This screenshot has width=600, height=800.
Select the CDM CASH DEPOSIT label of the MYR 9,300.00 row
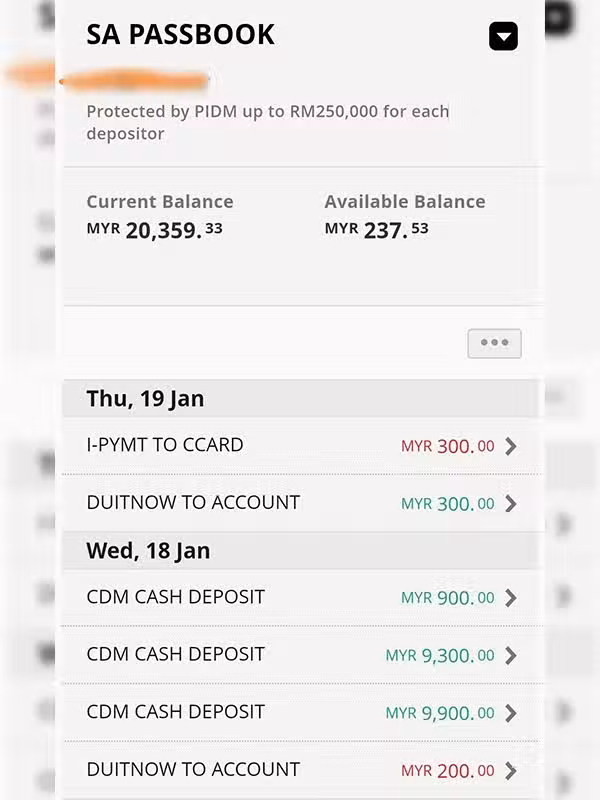(x=176, y=654)
